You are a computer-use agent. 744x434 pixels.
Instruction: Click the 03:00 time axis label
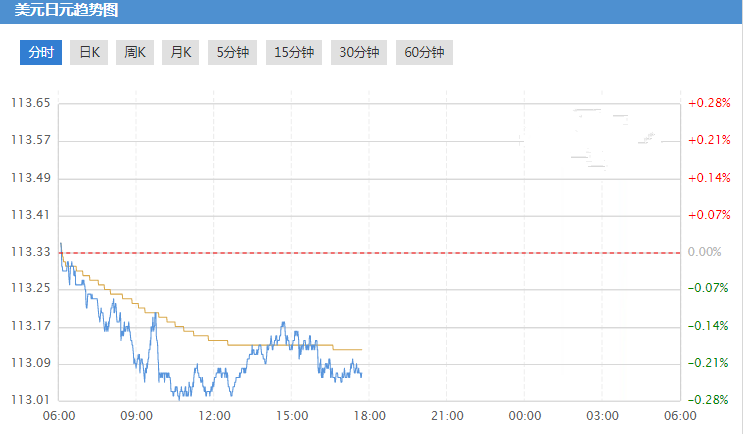click(x=602, y=416)
